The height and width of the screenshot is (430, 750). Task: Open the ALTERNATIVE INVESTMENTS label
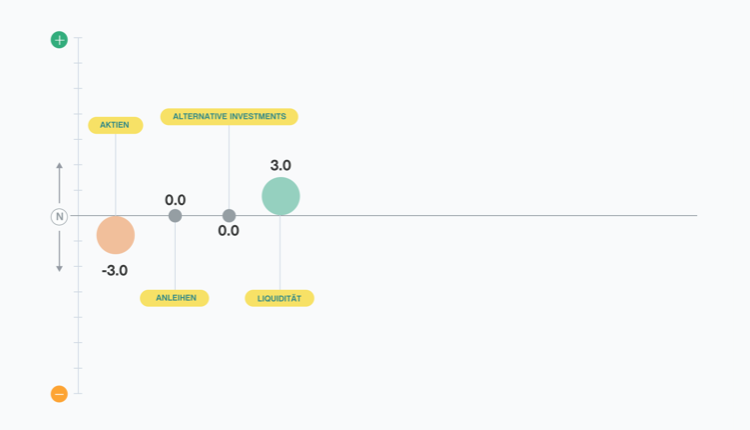click(229, 117)
